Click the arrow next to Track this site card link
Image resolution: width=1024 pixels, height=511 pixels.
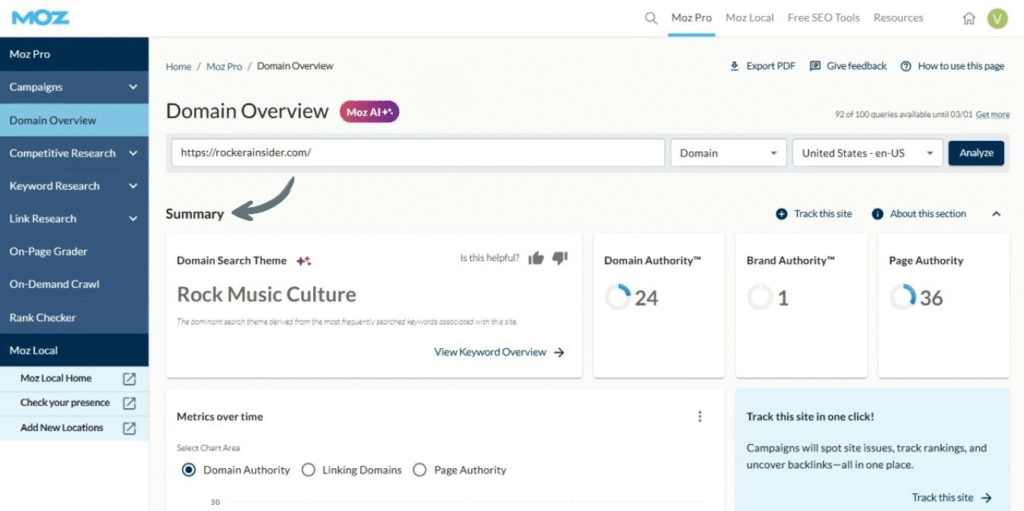click(986, 497)
